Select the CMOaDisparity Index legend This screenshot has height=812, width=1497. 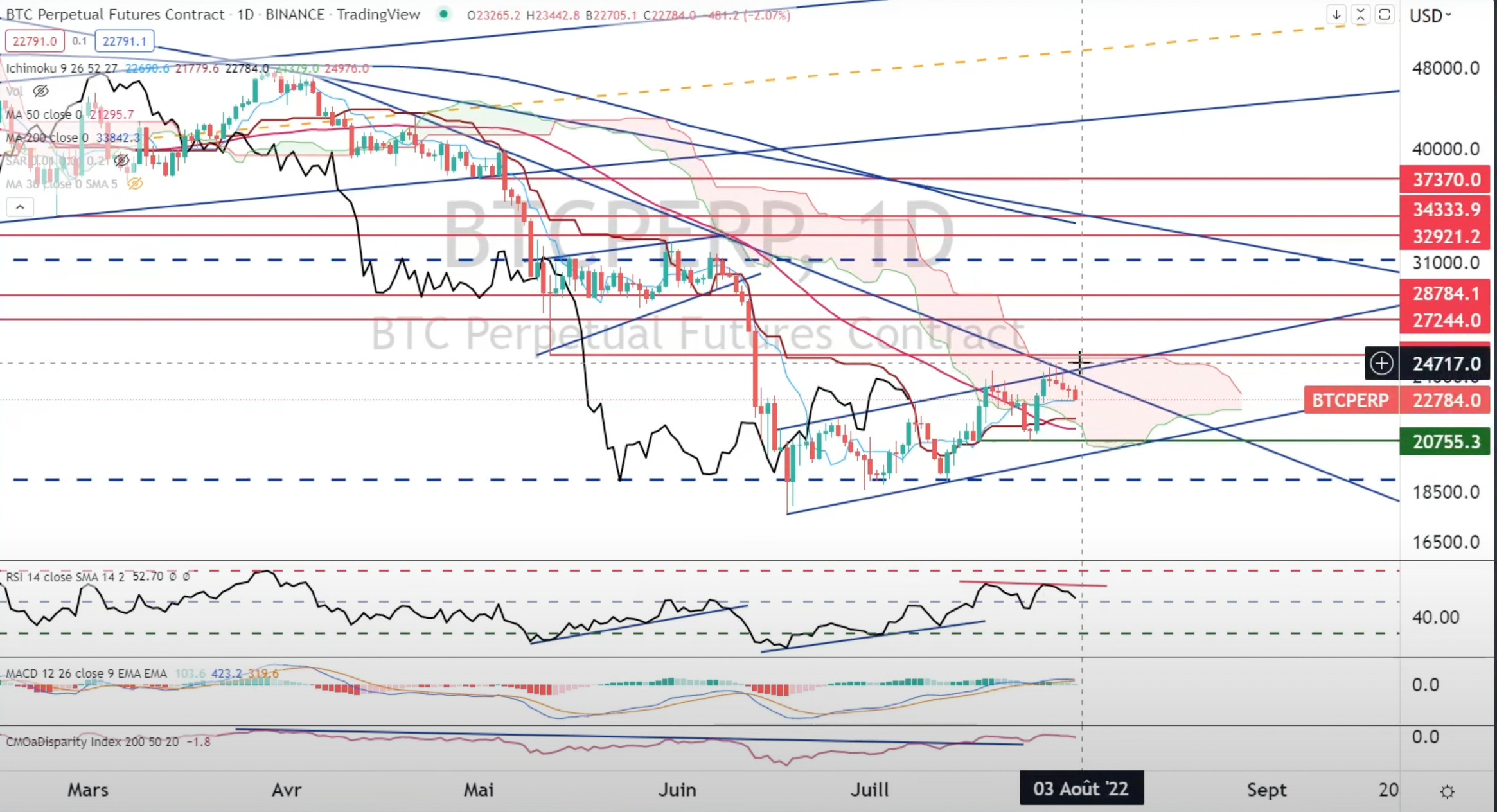coord(92,742)
